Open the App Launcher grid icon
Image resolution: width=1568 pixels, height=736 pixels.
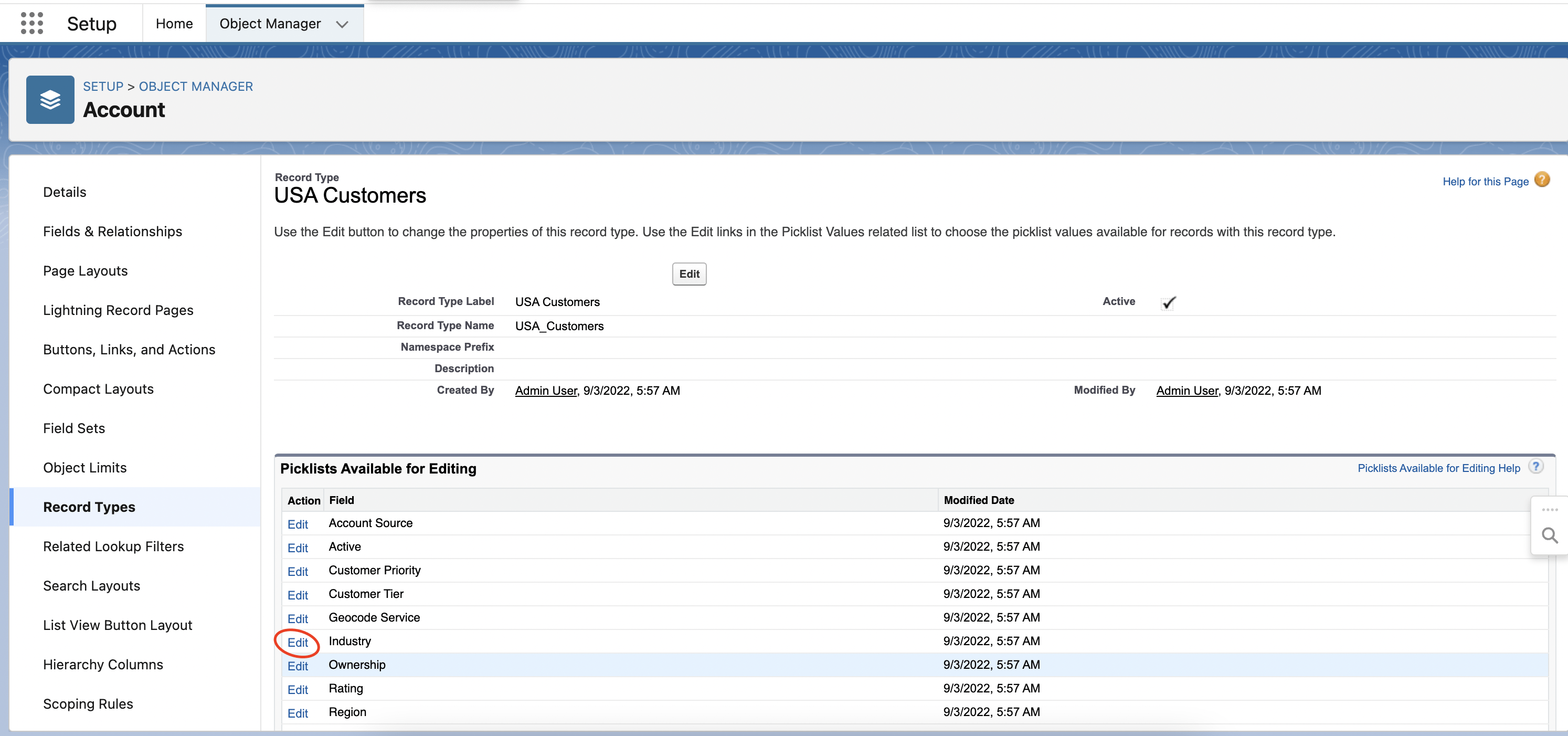click(x=31, y=23)
